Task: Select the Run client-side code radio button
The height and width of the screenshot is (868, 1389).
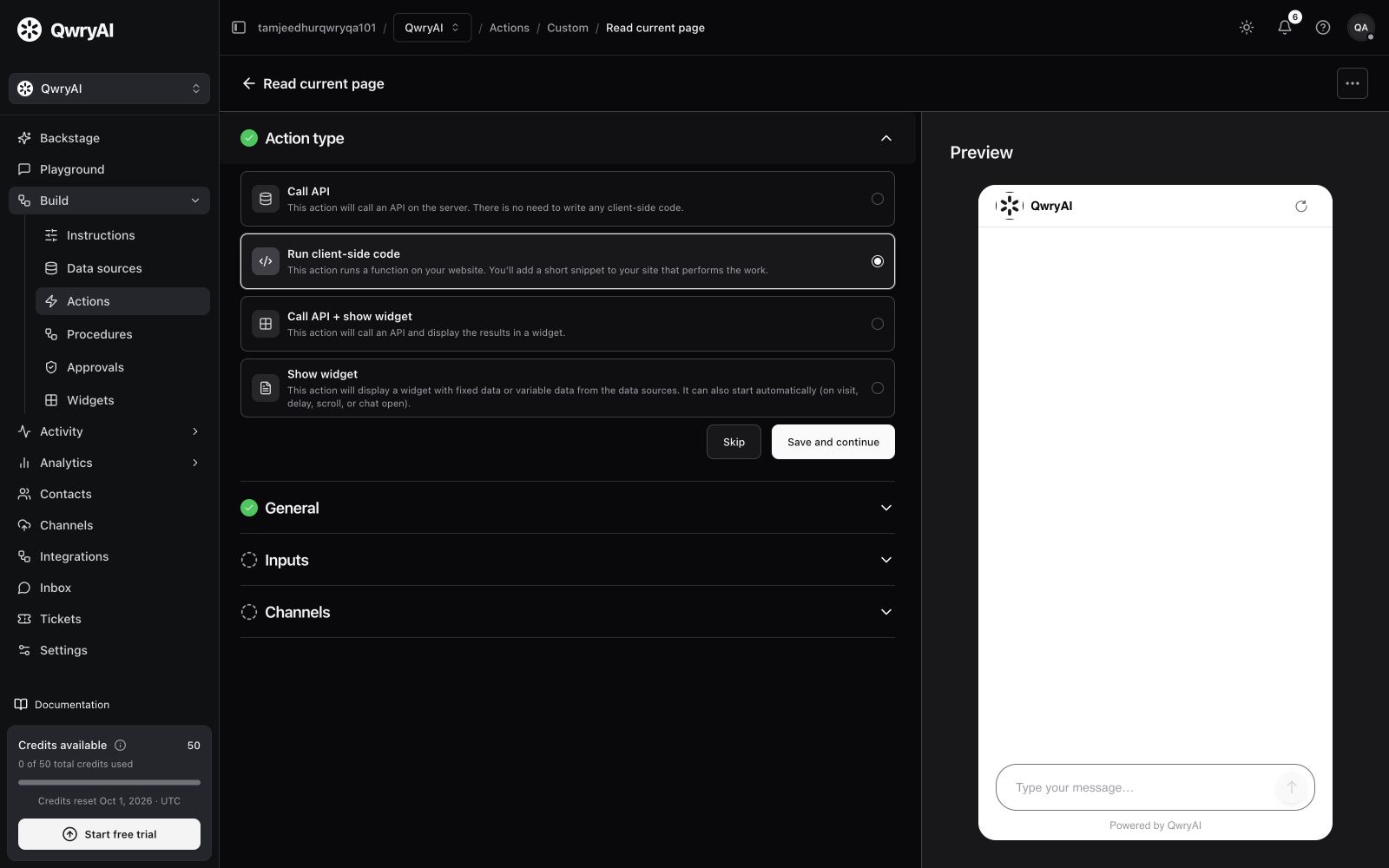Action: pos(878,261)
